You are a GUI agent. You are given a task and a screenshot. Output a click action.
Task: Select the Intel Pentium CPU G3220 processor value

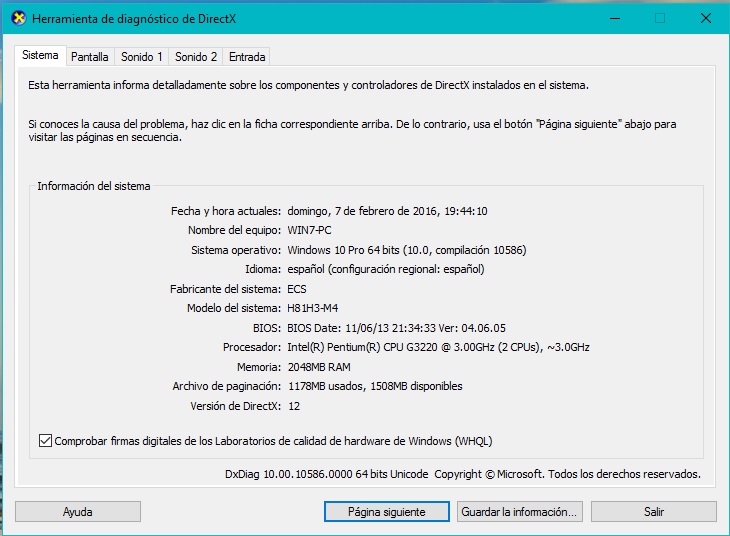438,347
